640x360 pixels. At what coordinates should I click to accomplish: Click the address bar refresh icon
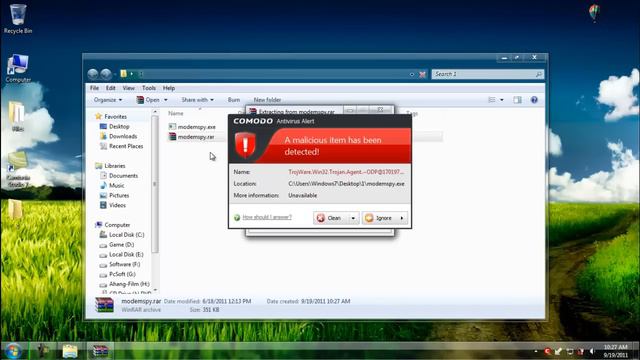pos(422,74)
